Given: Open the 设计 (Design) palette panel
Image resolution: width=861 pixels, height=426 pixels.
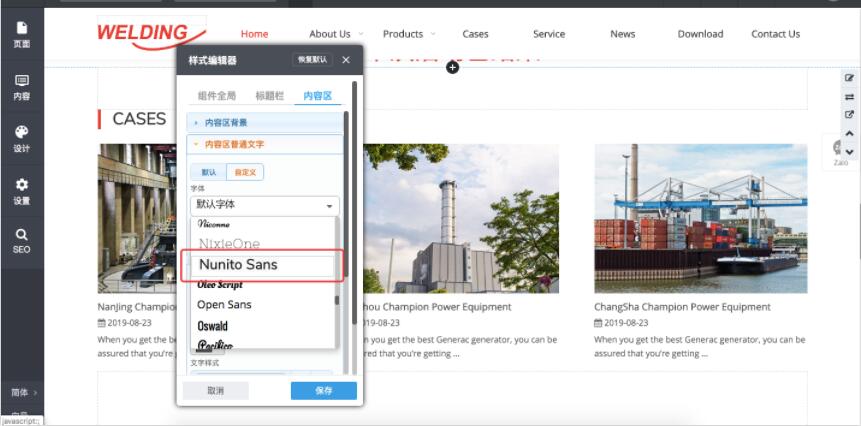Looking at the screenshot, I should pyautogui.click(x=21, y=138).
